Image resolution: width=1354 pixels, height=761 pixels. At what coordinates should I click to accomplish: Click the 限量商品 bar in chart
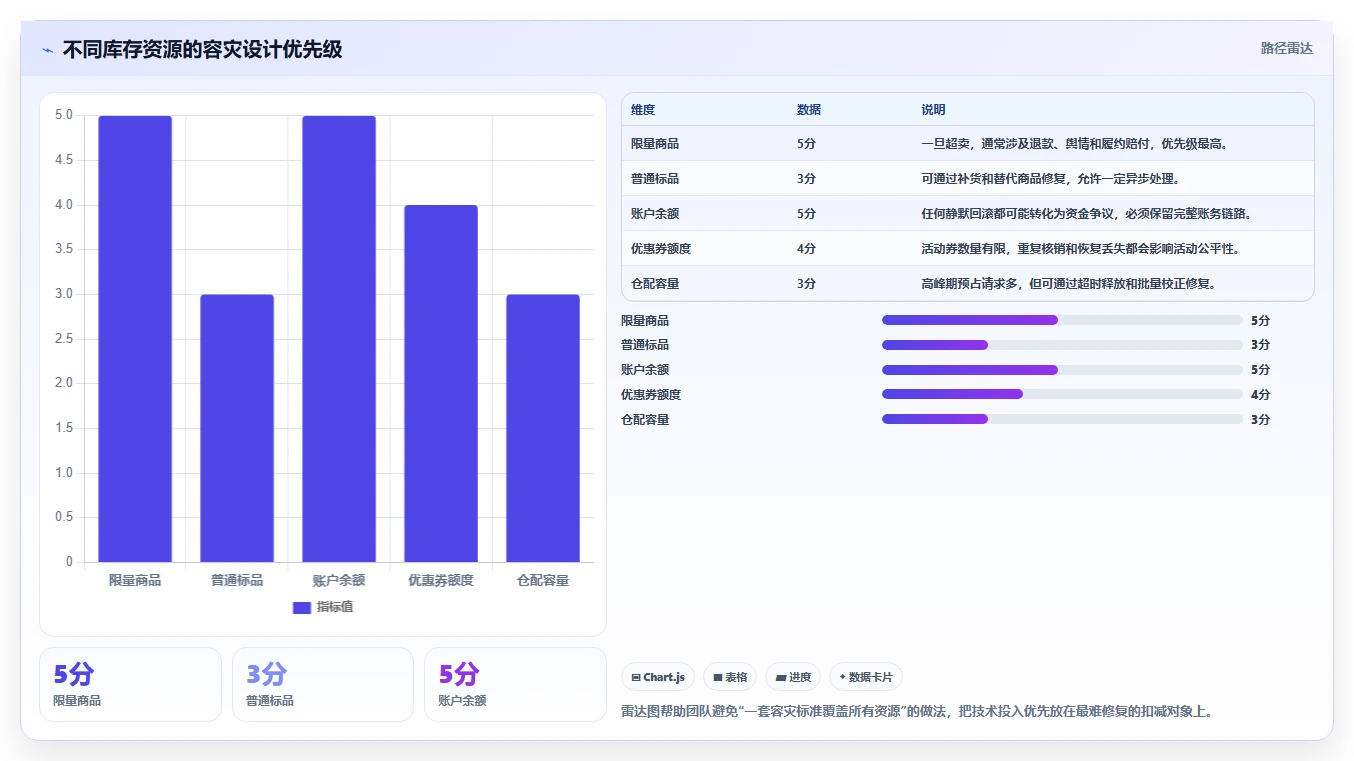pos(135,339)
